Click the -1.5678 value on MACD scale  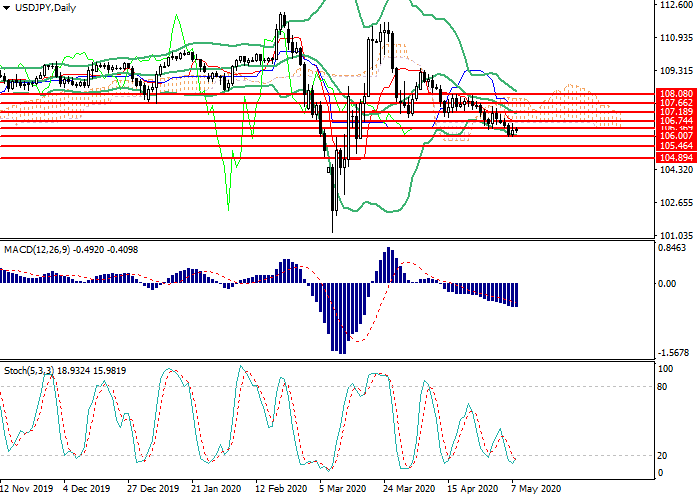tap(675, 353)
